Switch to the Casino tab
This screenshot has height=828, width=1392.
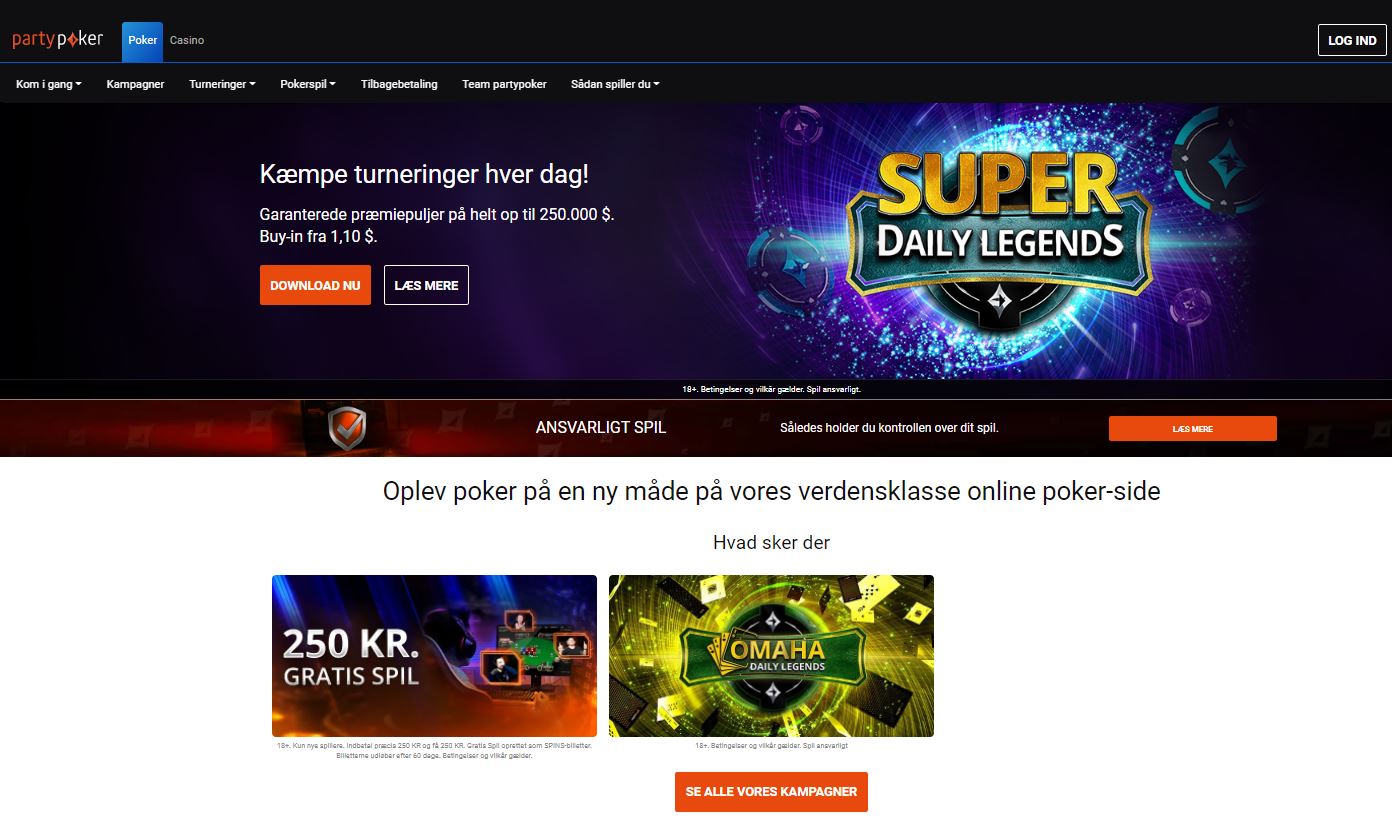[x=187, y=40]
